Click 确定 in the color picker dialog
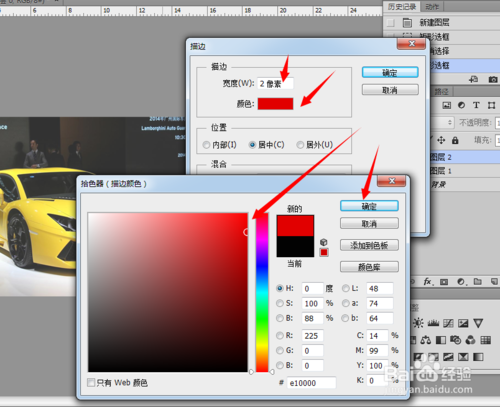Image resolution: width=500 pixels, height=407 pixels. [x=369, y=206]
